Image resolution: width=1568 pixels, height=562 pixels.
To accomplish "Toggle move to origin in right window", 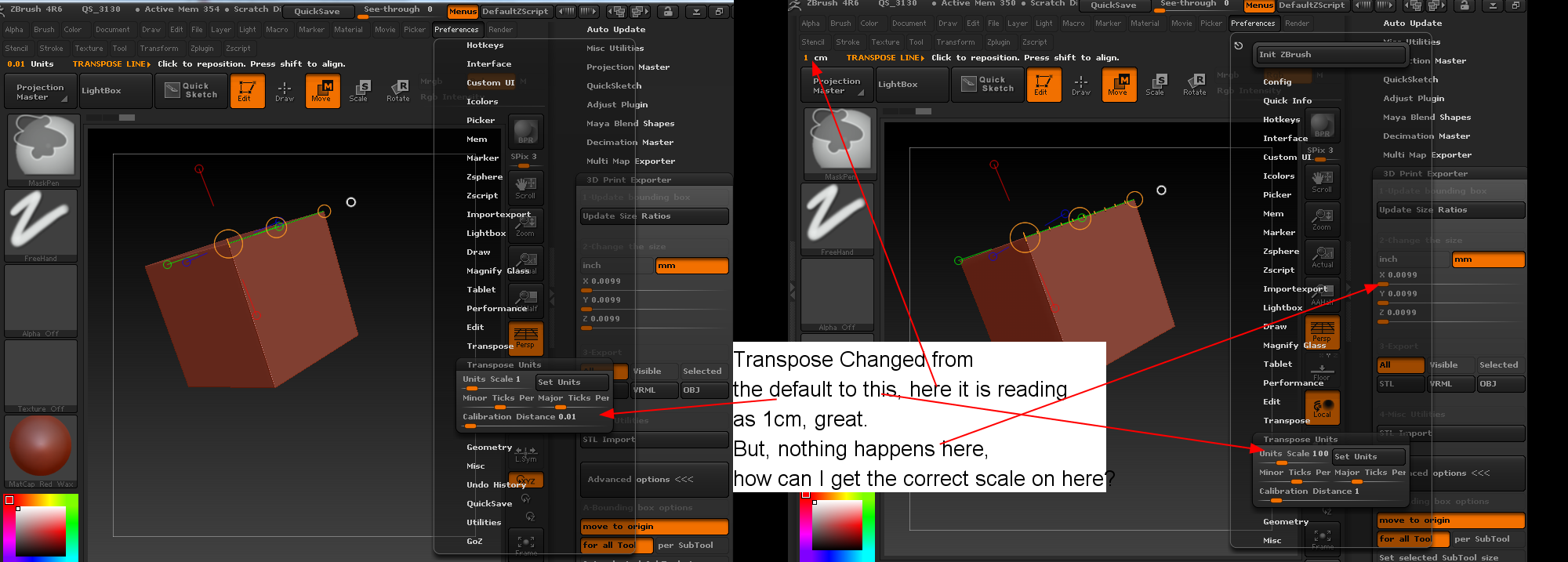I will coord(1451,520).
